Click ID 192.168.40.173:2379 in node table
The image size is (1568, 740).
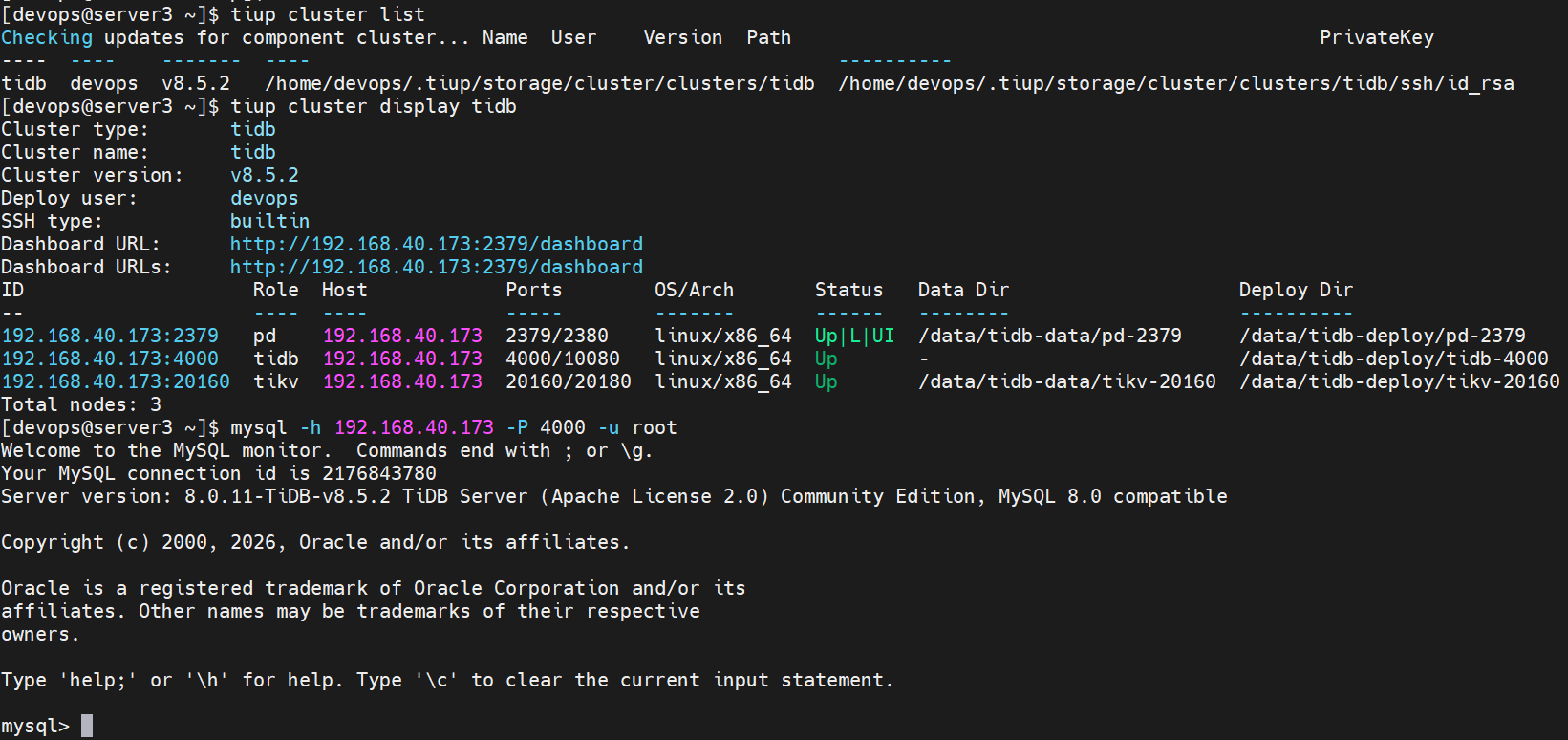coord(110,336)
